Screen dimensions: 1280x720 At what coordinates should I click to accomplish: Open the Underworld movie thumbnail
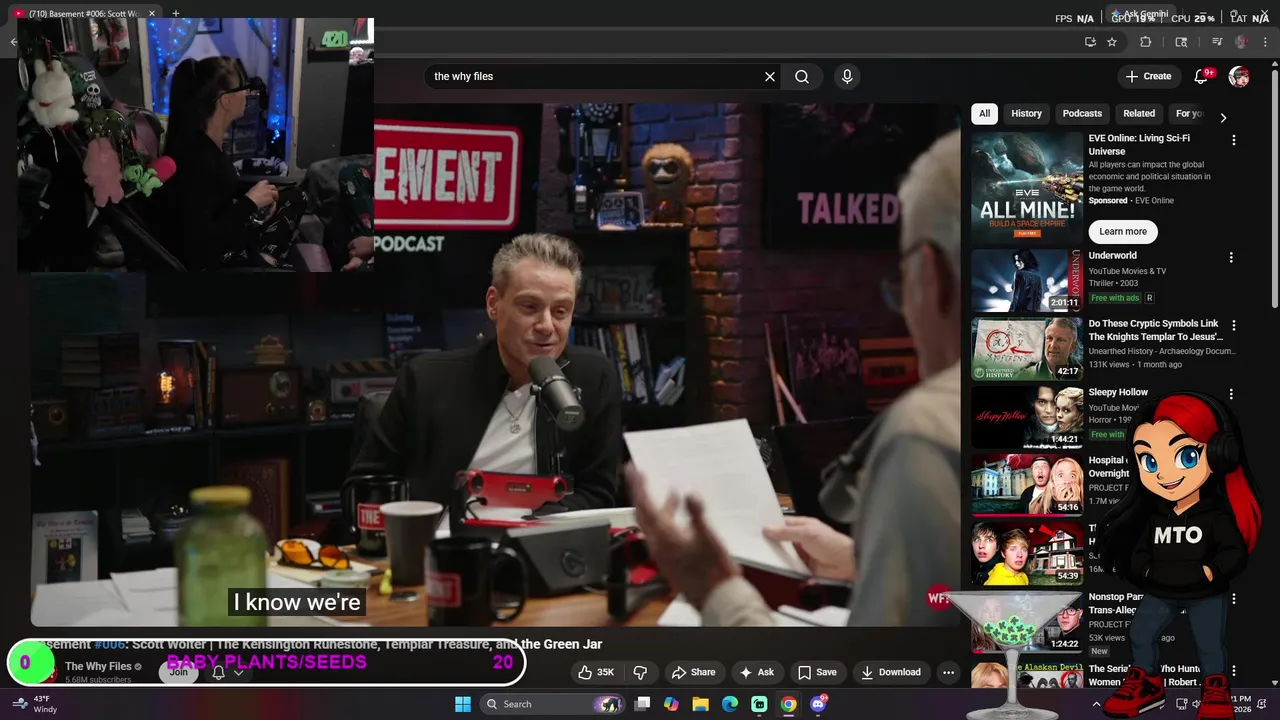point(1027,281)
